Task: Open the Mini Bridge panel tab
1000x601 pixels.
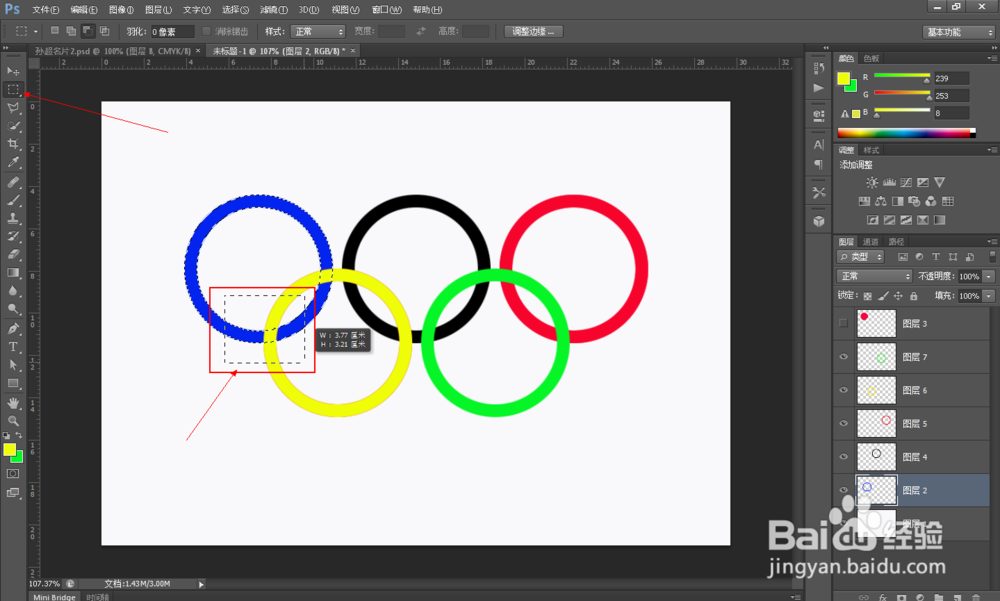Action: click(x=54, y=597)
